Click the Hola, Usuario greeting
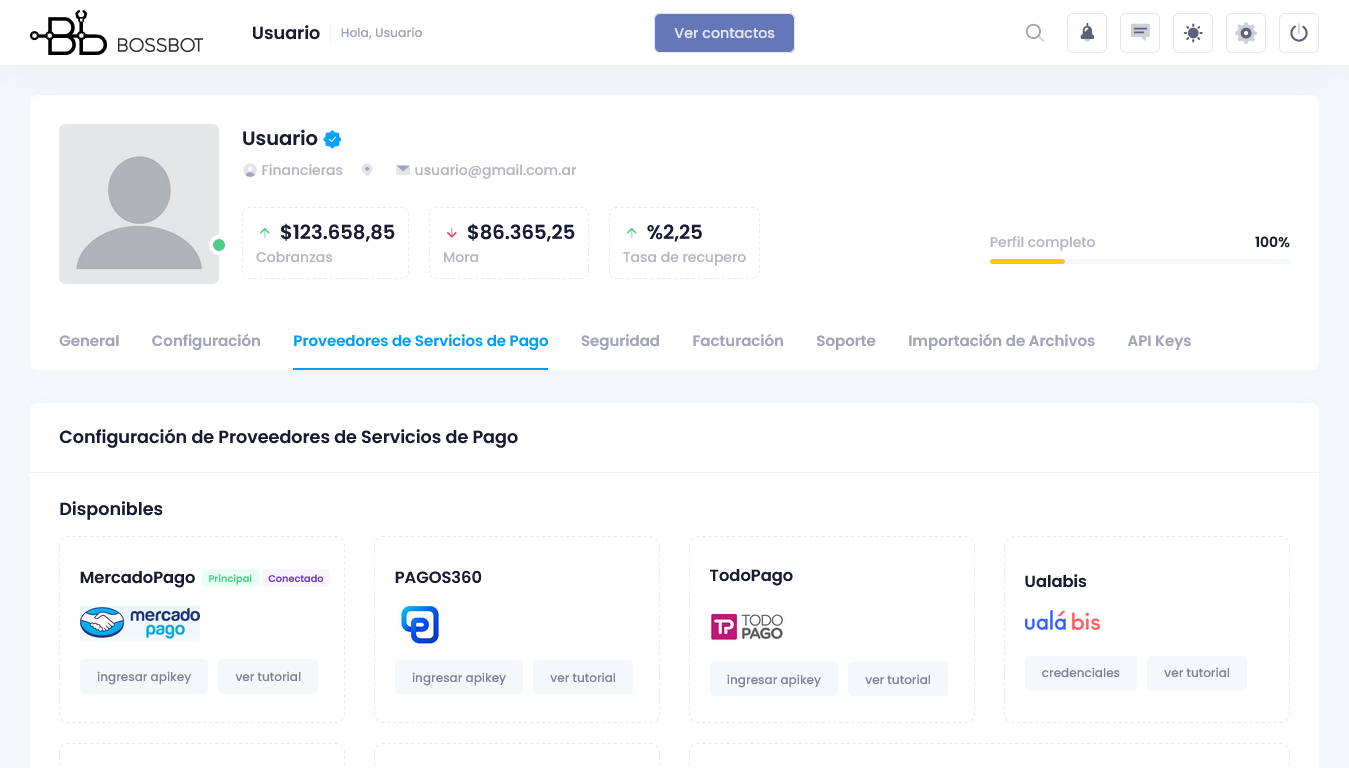 click(x=381, y=33)
